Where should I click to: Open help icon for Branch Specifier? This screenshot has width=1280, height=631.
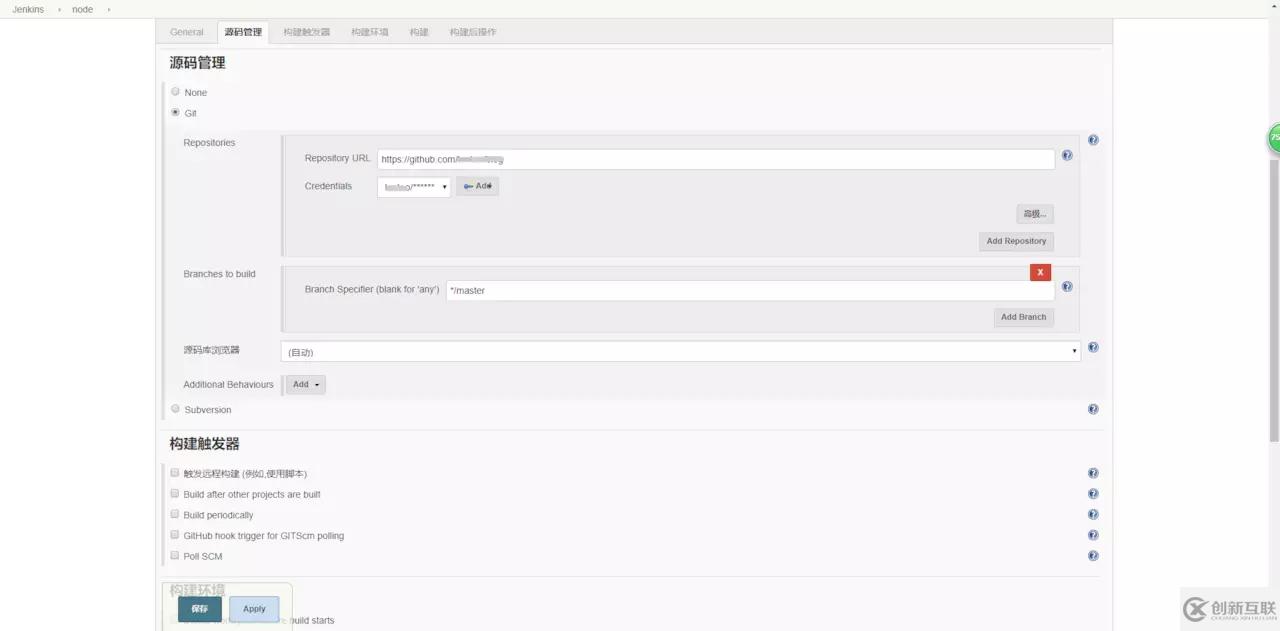click(x=1067, y=287)
